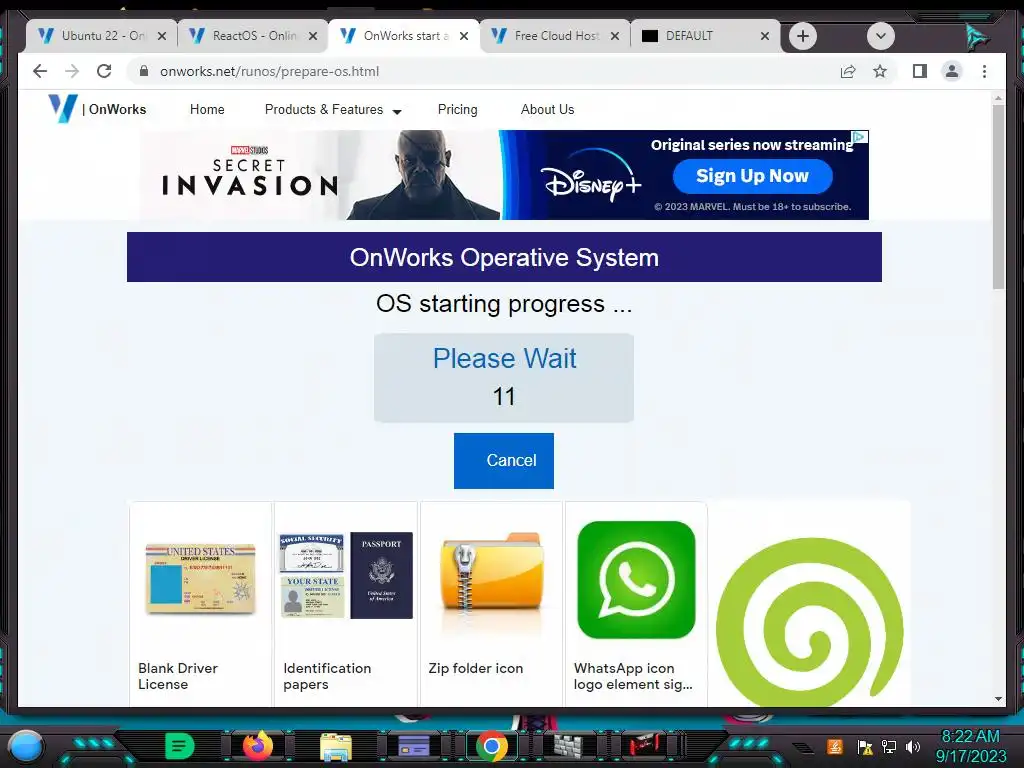Image resolution: width=1024 pixels, height=768 pixels.
Task: Click the Secret Invasion ad banner
Action: point(504,174)
